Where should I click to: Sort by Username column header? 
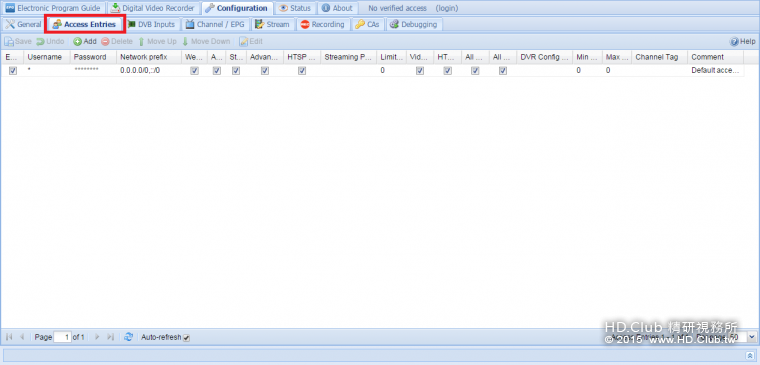pyautogui.click(x=47, y=57)
